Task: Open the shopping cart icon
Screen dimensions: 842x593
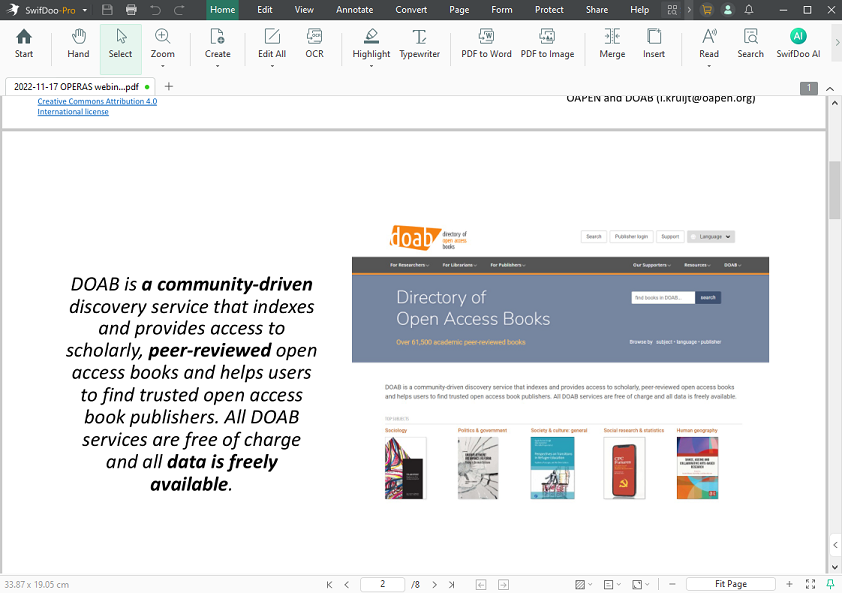Action: [x=707, y=10]
